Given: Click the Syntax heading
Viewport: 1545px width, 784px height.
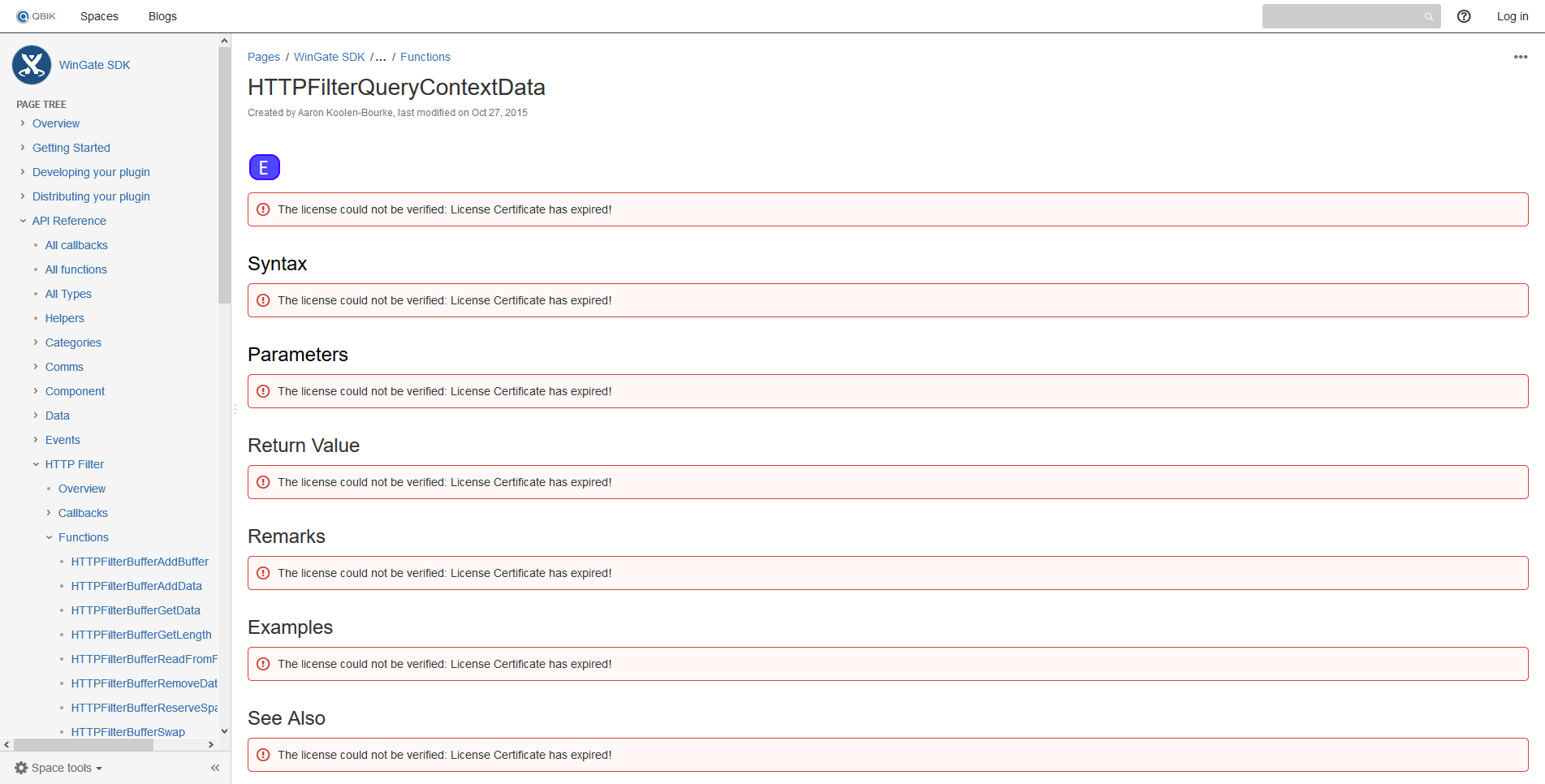Looking at the screenshot, I should tap(278, 264).
